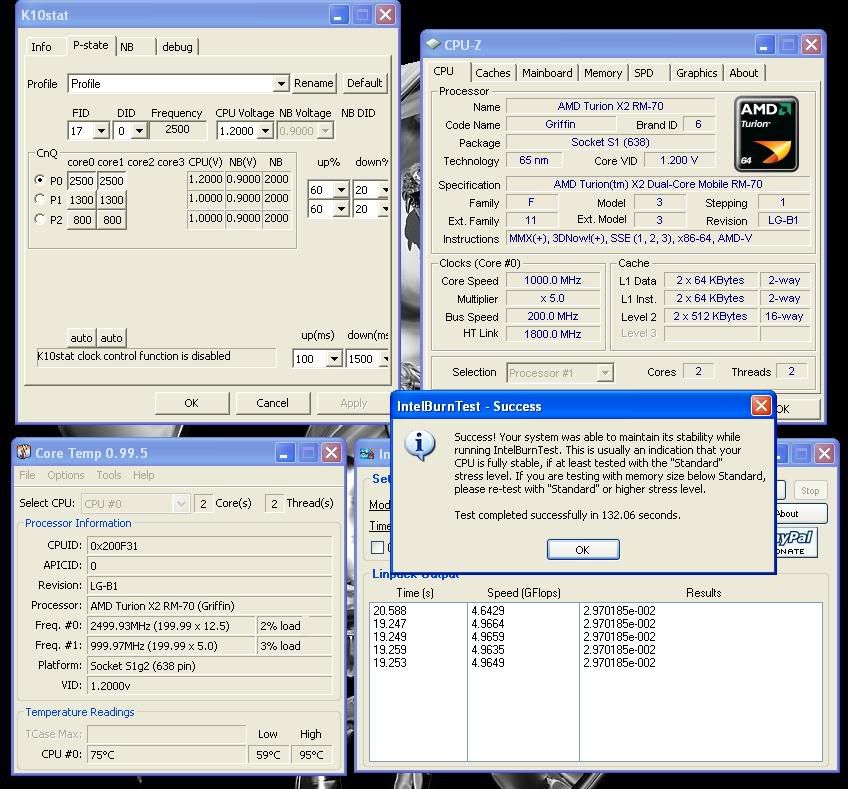This screenshot has width=848, height=789.
Task: Click the Core Temp title bar icon
Action: point(25,453)
